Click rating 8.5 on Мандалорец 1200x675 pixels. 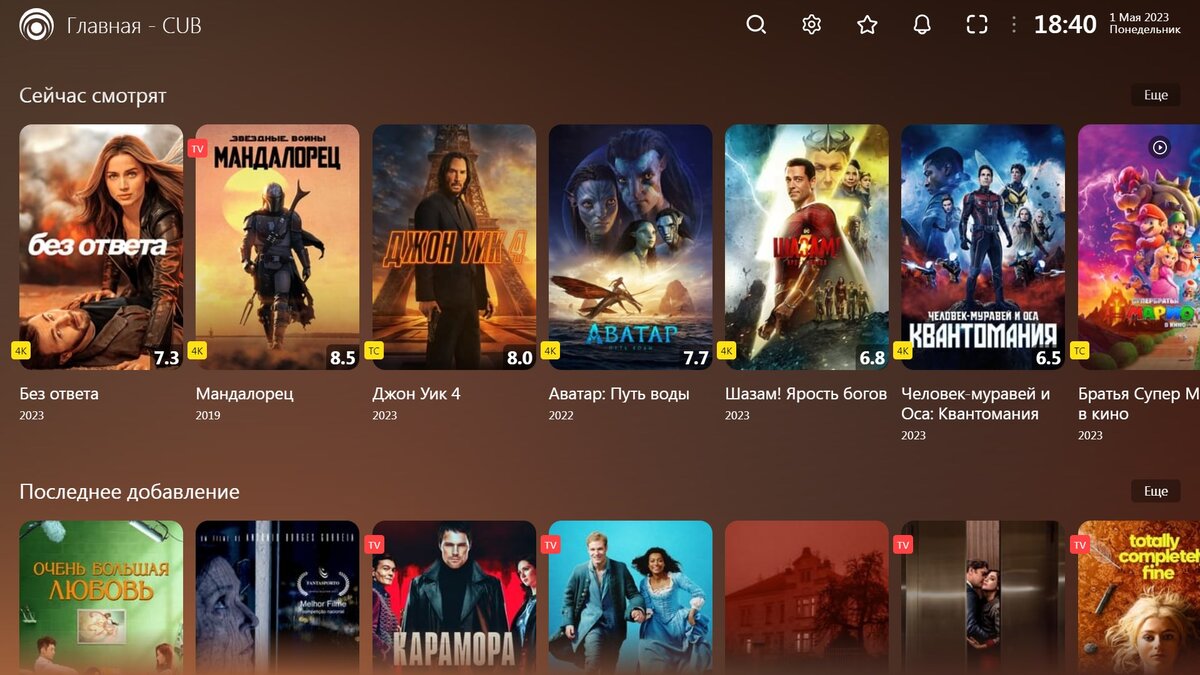pos(342,357)
